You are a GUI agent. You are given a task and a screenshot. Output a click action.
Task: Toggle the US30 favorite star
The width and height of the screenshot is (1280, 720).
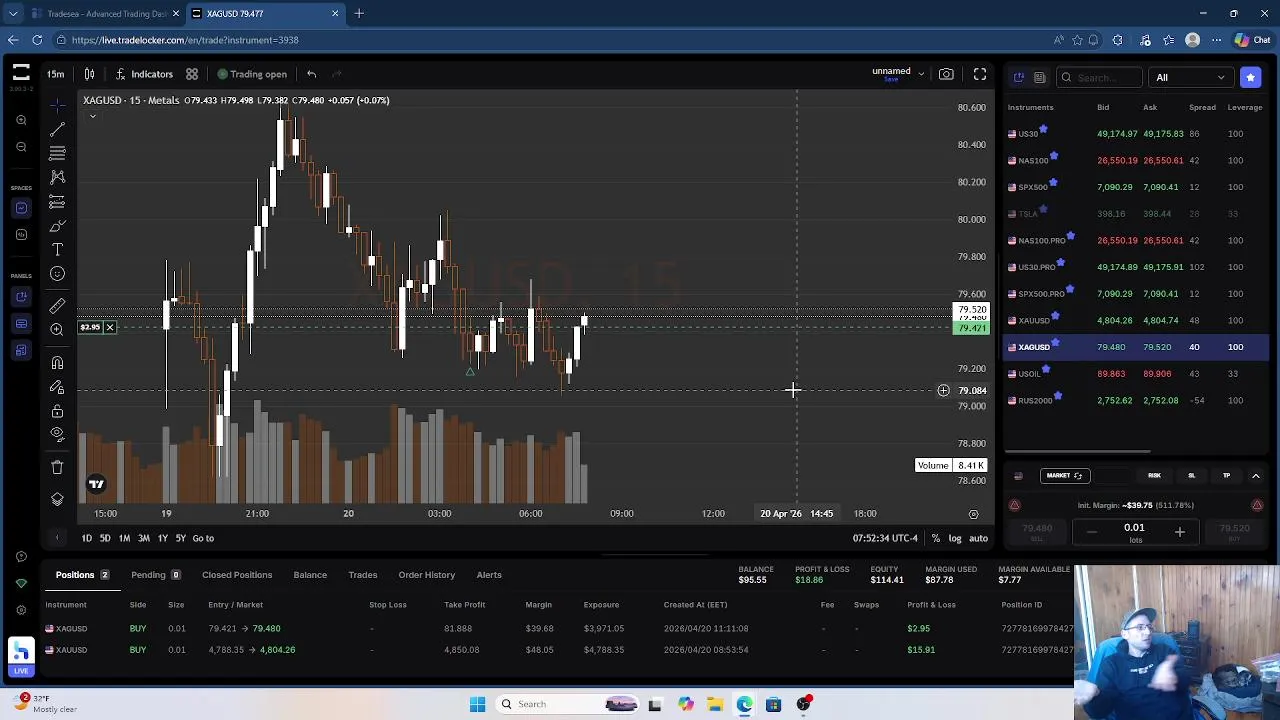(x=1043, y=129)
